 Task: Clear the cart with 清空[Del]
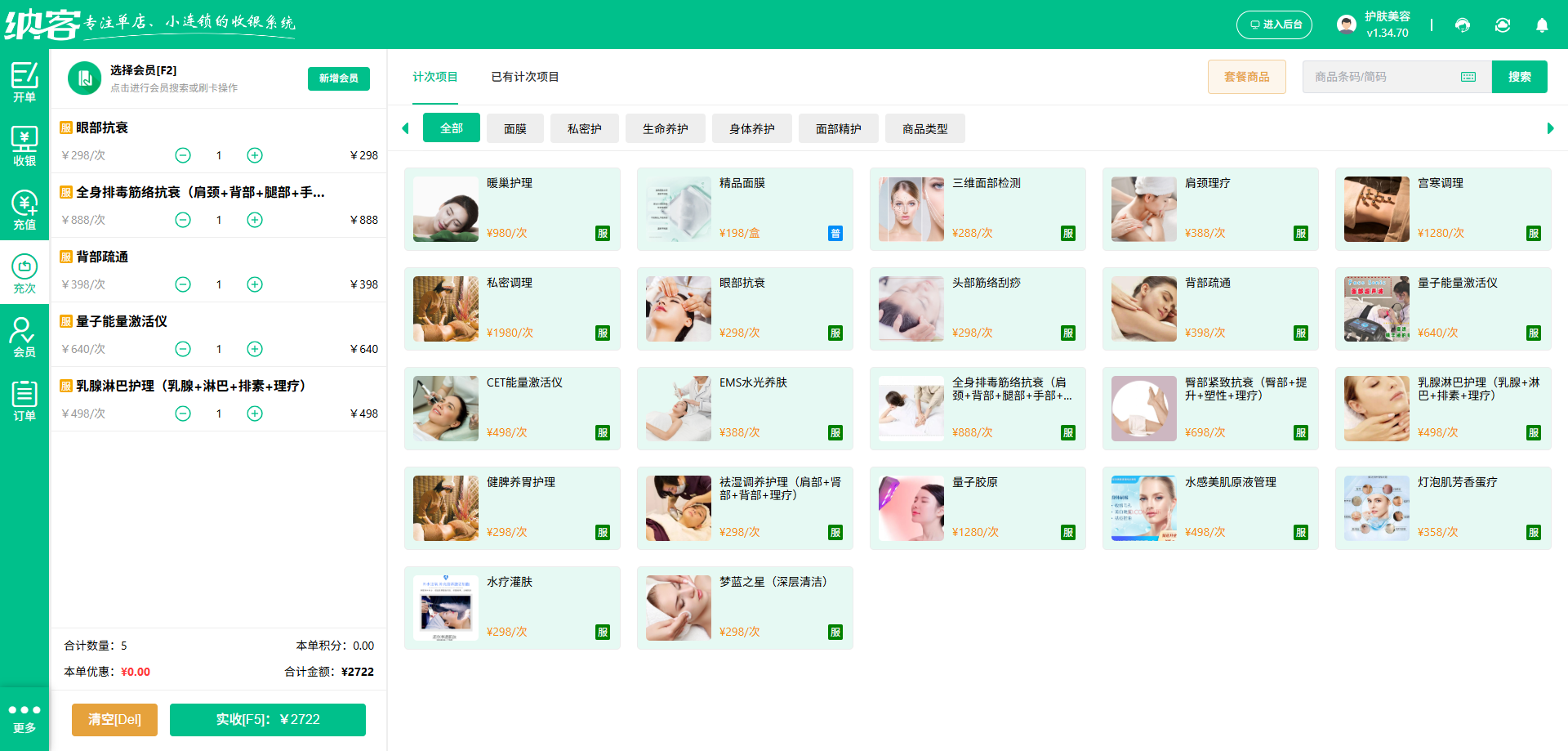(x=115, y=720)
